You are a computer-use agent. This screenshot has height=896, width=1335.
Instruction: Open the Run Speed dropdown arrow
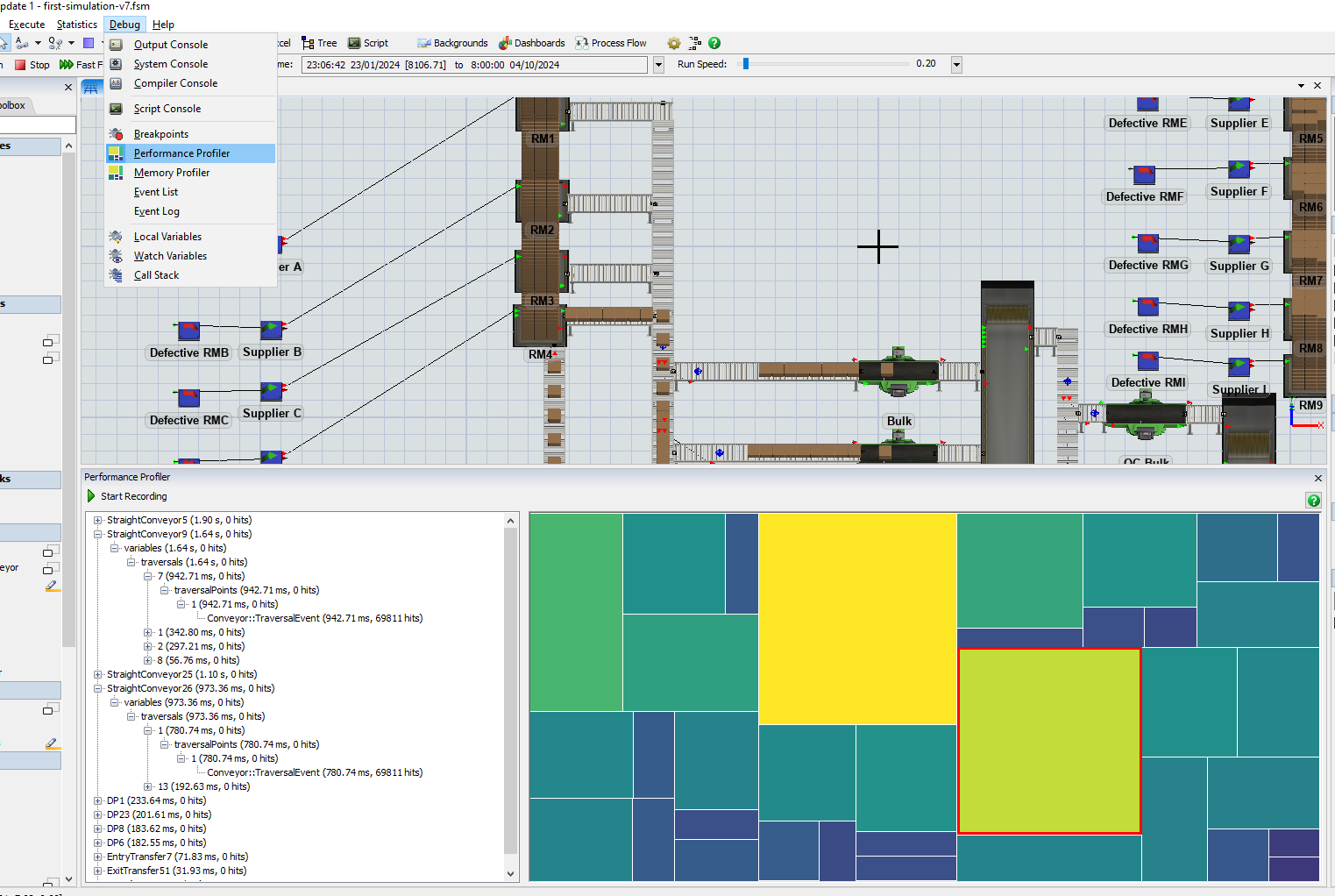click(x=956, y=64)
